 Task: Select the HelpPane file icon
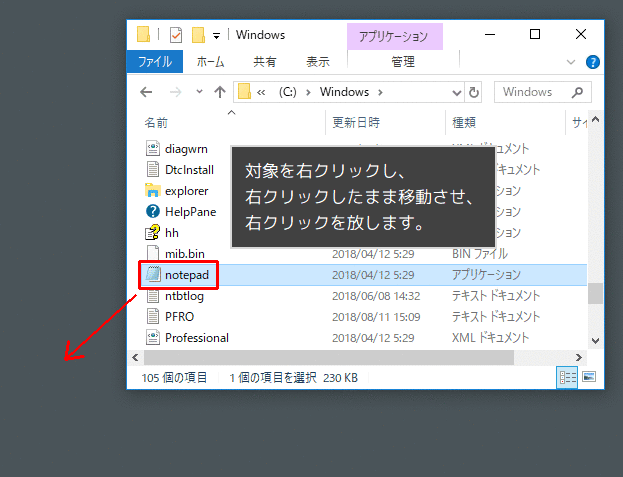(153, 211)
